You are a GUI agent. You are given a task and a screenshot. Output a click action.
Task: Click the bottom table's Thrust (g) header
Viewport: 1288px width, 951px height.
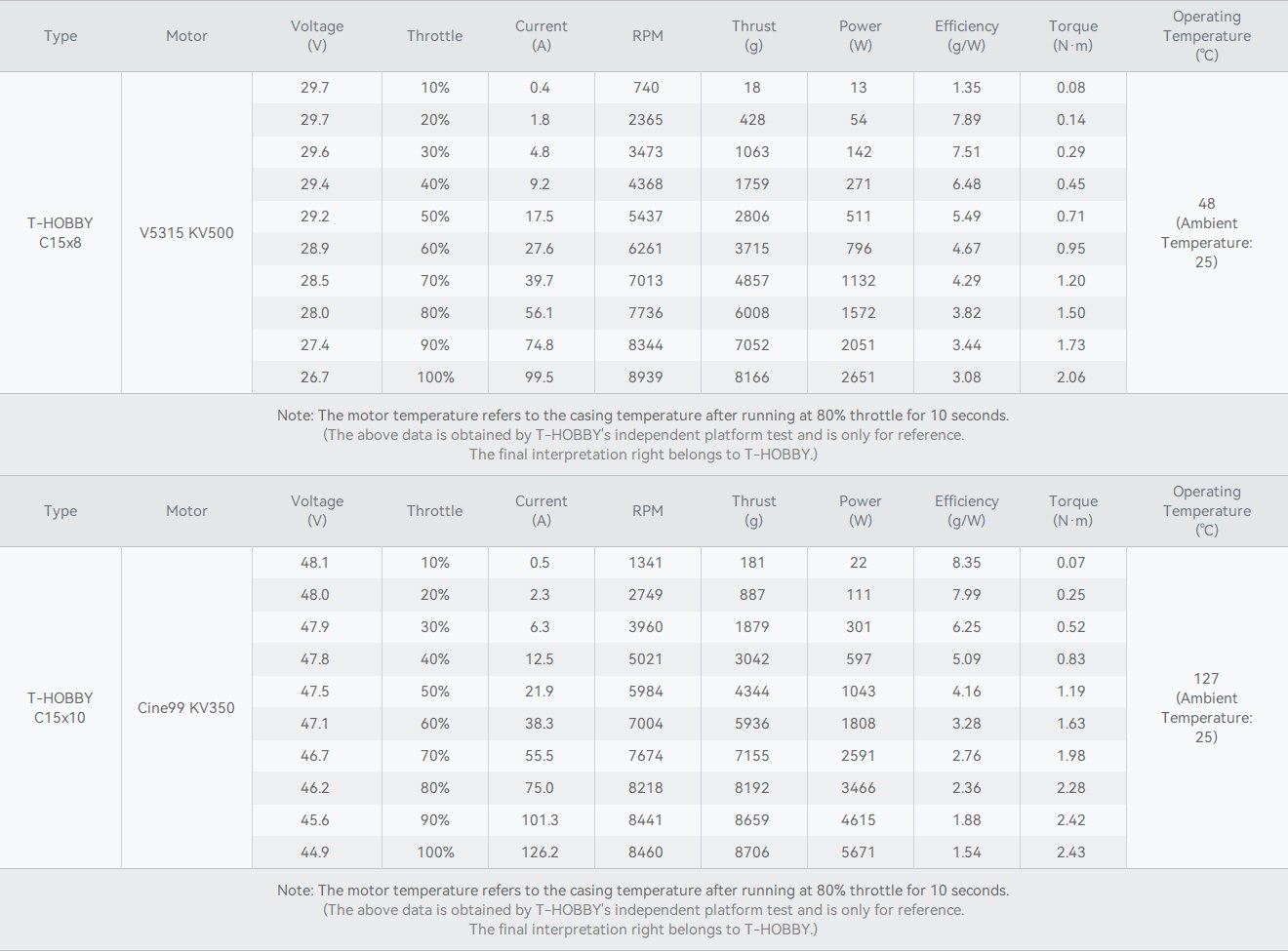[x=753, y=510]
